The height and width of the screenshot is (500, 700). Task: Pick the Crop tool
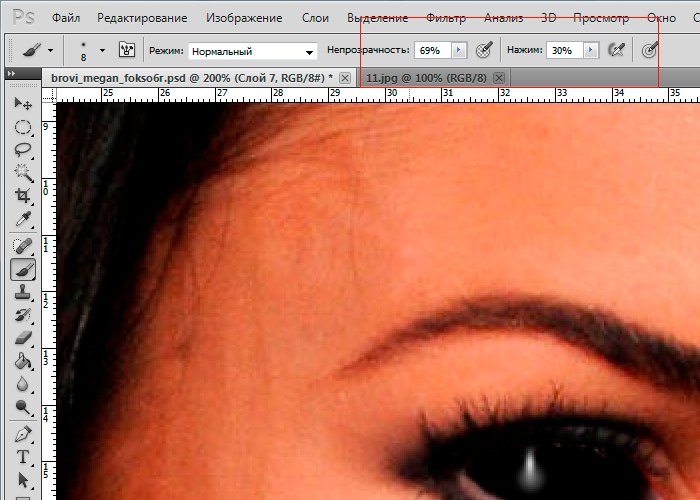tap(22, 196)
